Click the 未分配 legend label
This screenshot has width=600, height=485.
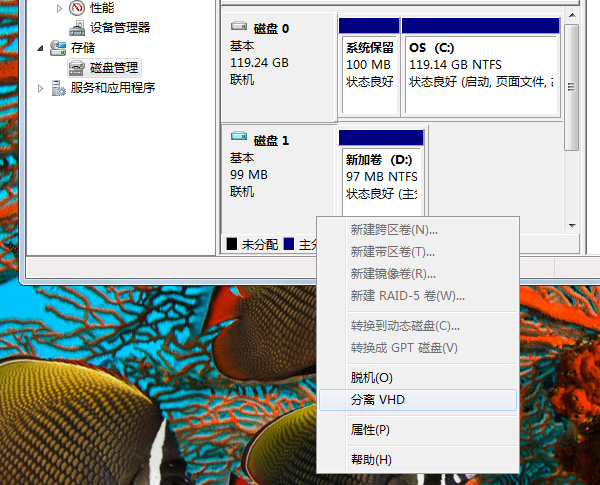259,244
